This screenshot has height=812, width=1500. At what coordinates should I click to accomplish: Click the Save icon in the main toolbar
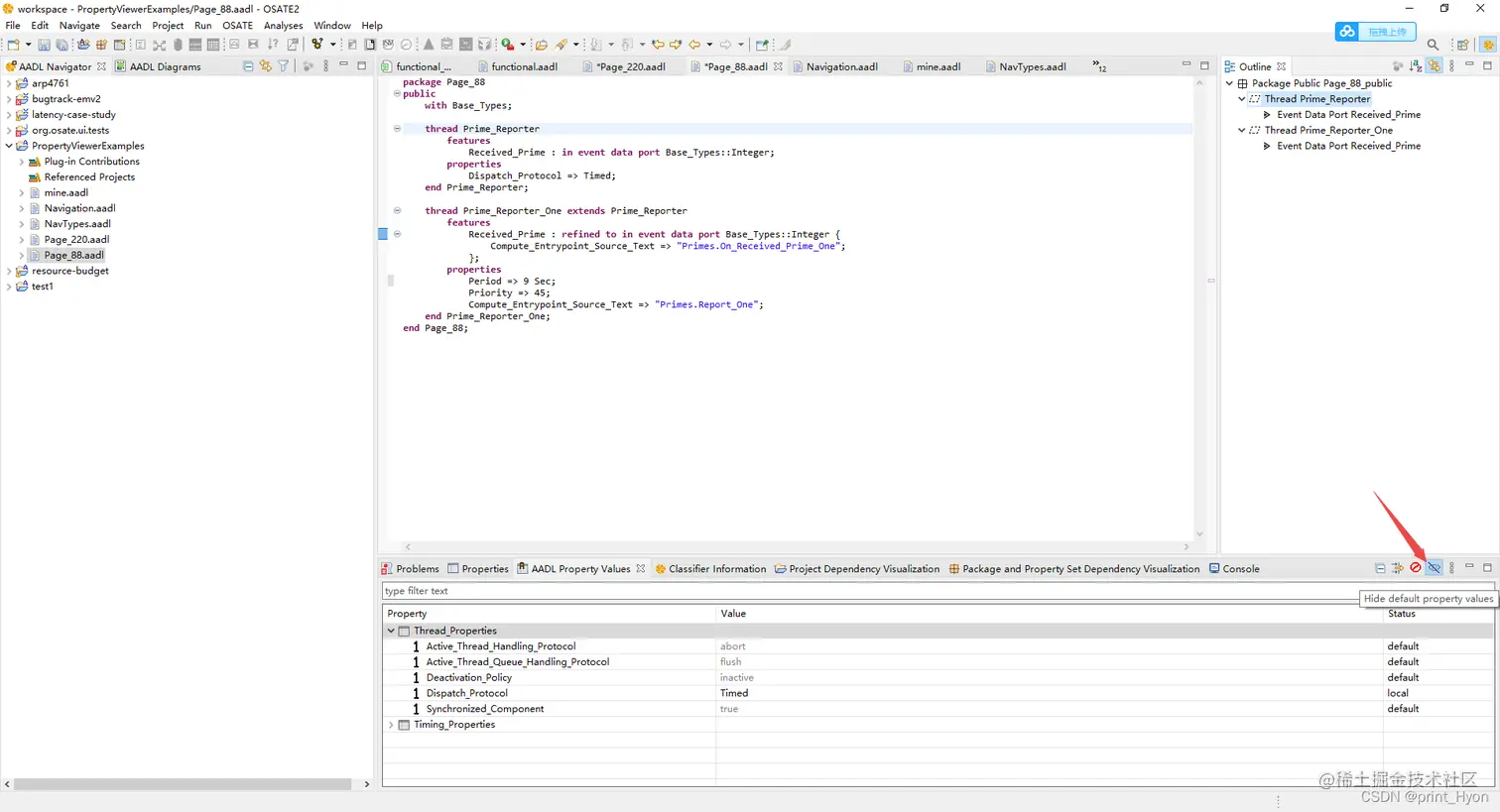pos(44,45)
